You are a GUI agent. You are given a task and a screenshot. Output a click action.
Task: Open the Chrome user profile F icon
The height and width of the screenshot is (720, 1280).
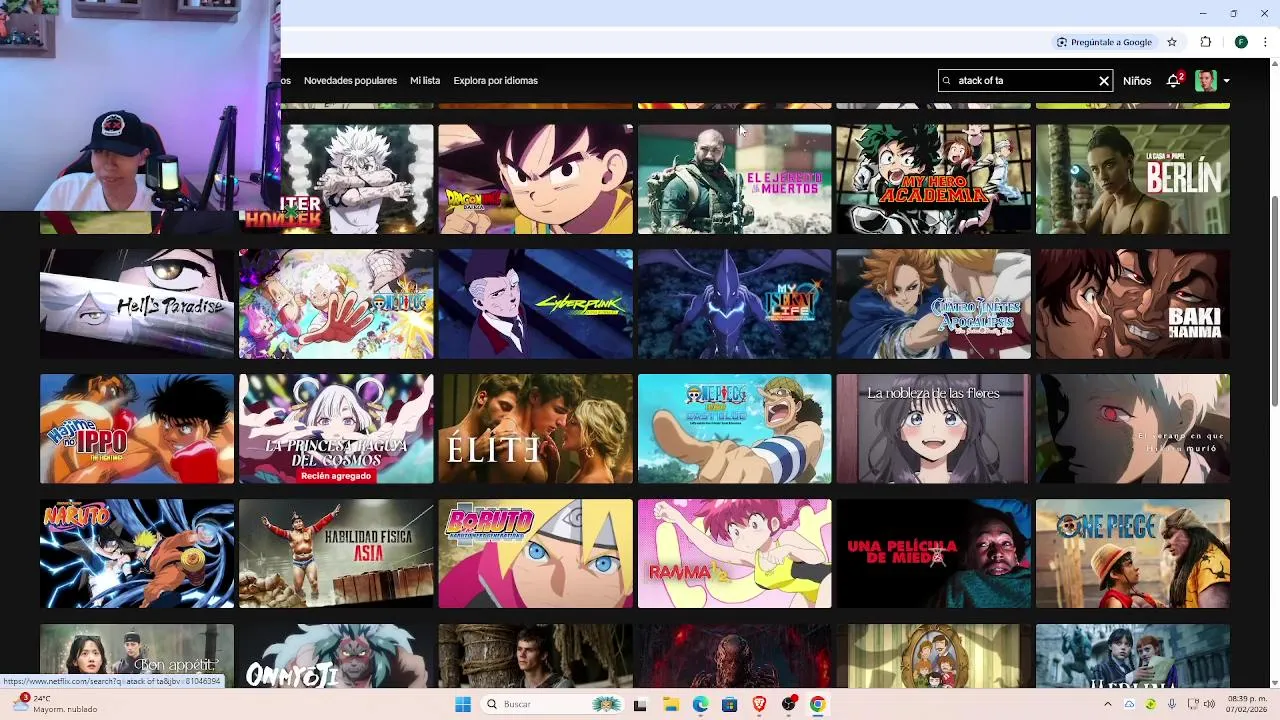1241,42
